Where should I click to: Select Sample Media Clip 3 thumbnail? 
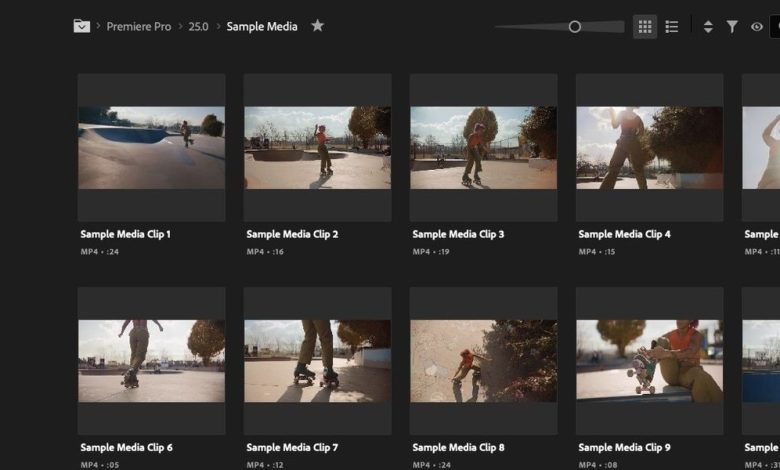tap(483, 148)
